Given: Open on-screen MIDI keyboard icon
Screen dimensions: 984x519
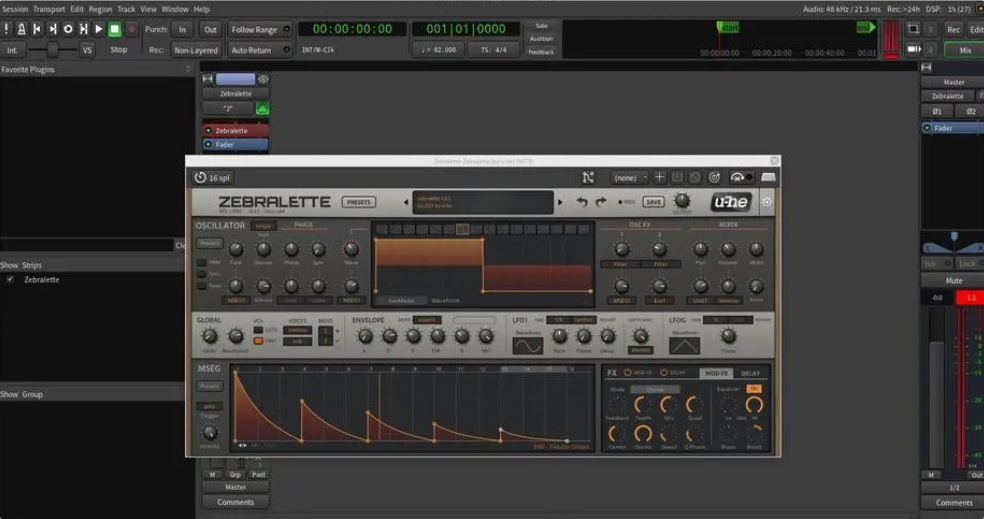Looking at the screenshot, I should [x=768, y=178].
